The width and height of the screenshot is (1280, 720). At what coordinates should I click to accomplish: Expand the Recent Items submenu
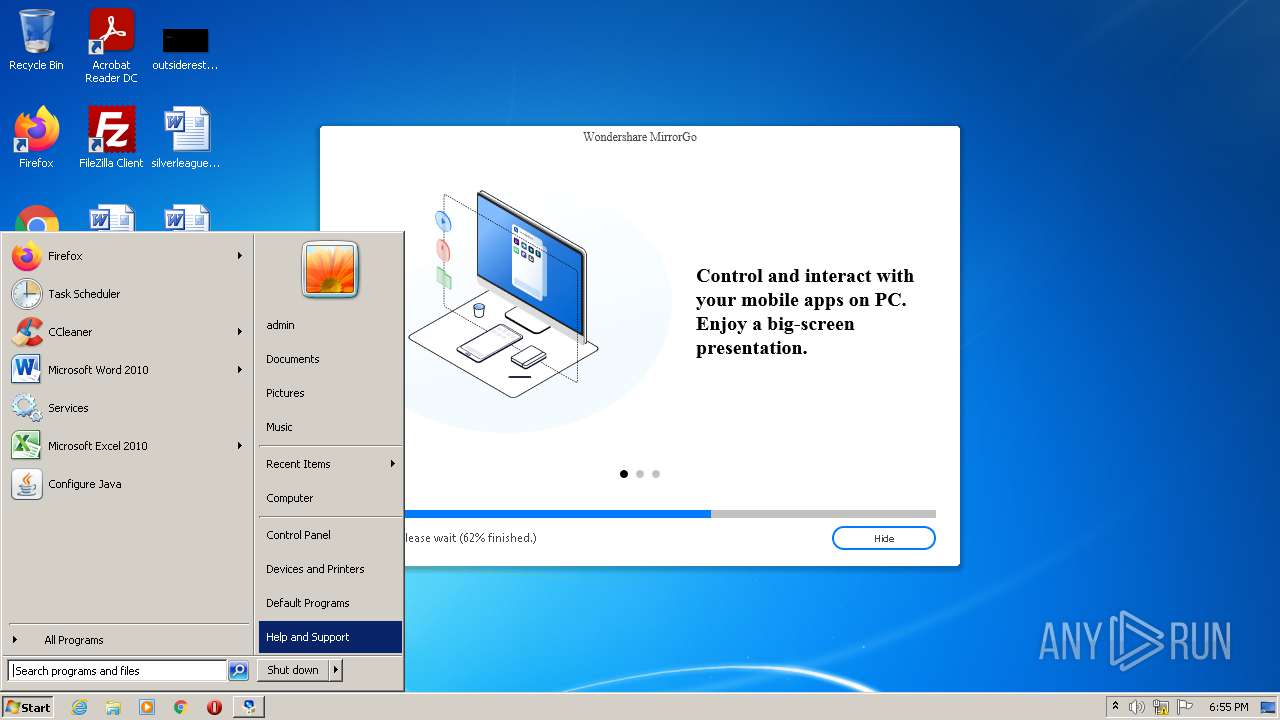pyautogui.click(x=330, y=464)
